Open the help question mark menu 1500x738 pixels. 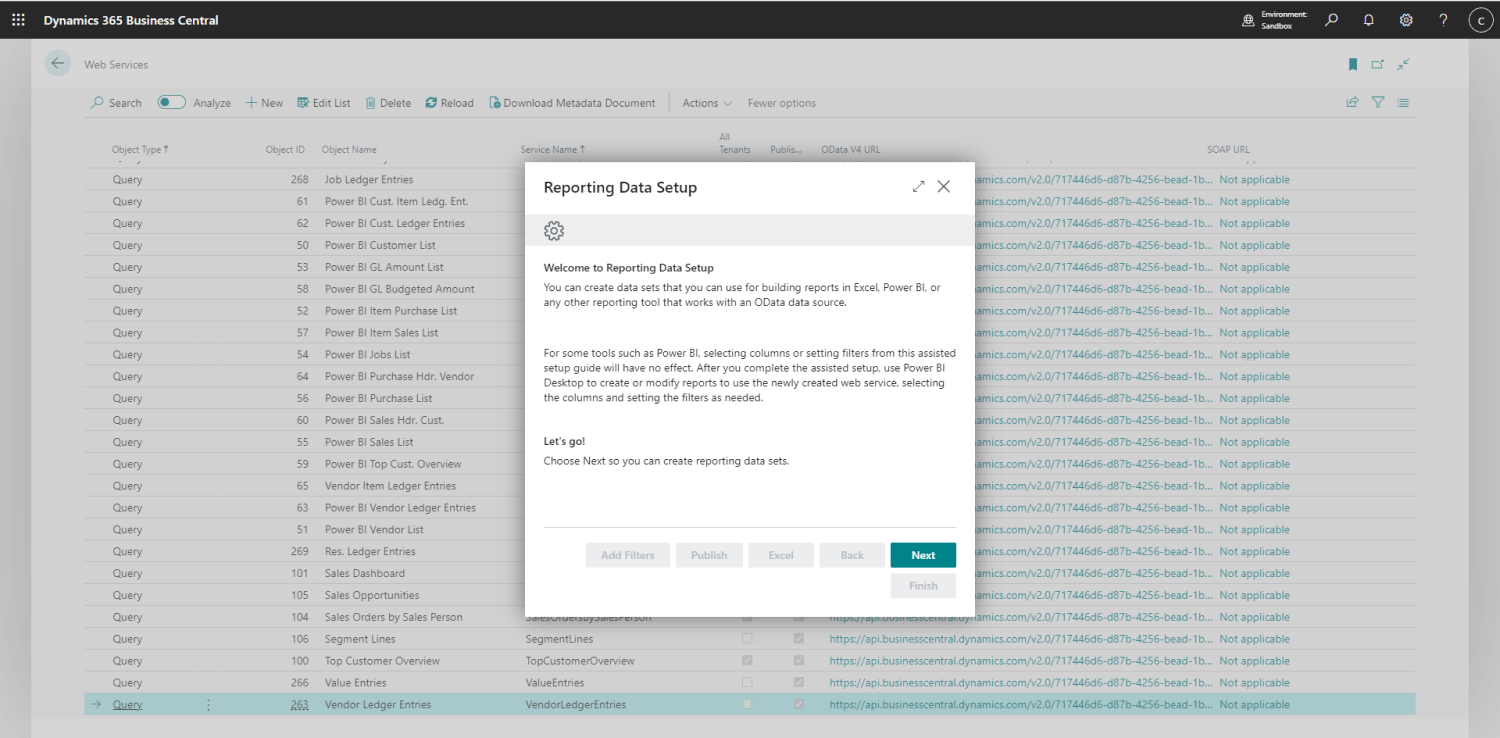pos(1443,20)
